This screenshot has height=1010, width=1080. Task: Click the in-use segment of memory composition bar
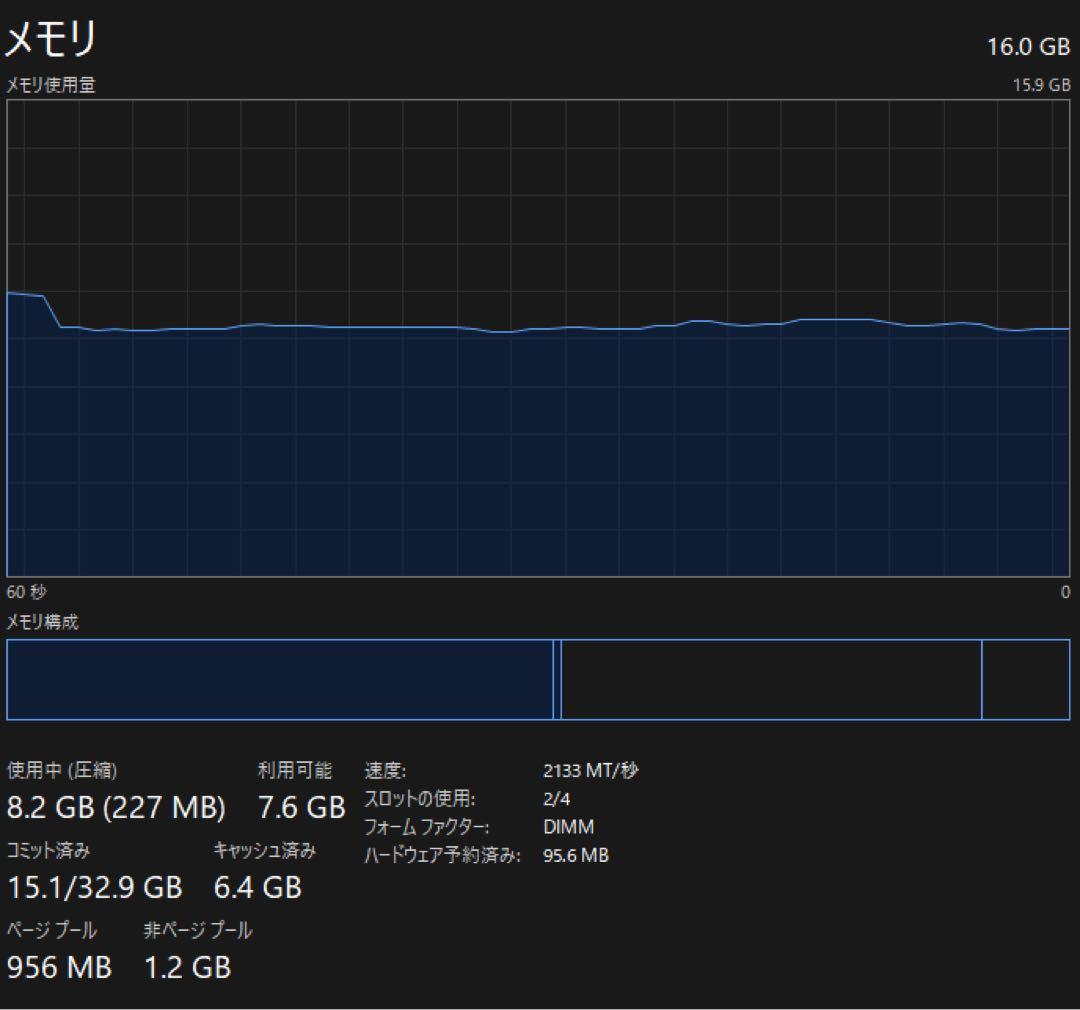click(280, 680)
